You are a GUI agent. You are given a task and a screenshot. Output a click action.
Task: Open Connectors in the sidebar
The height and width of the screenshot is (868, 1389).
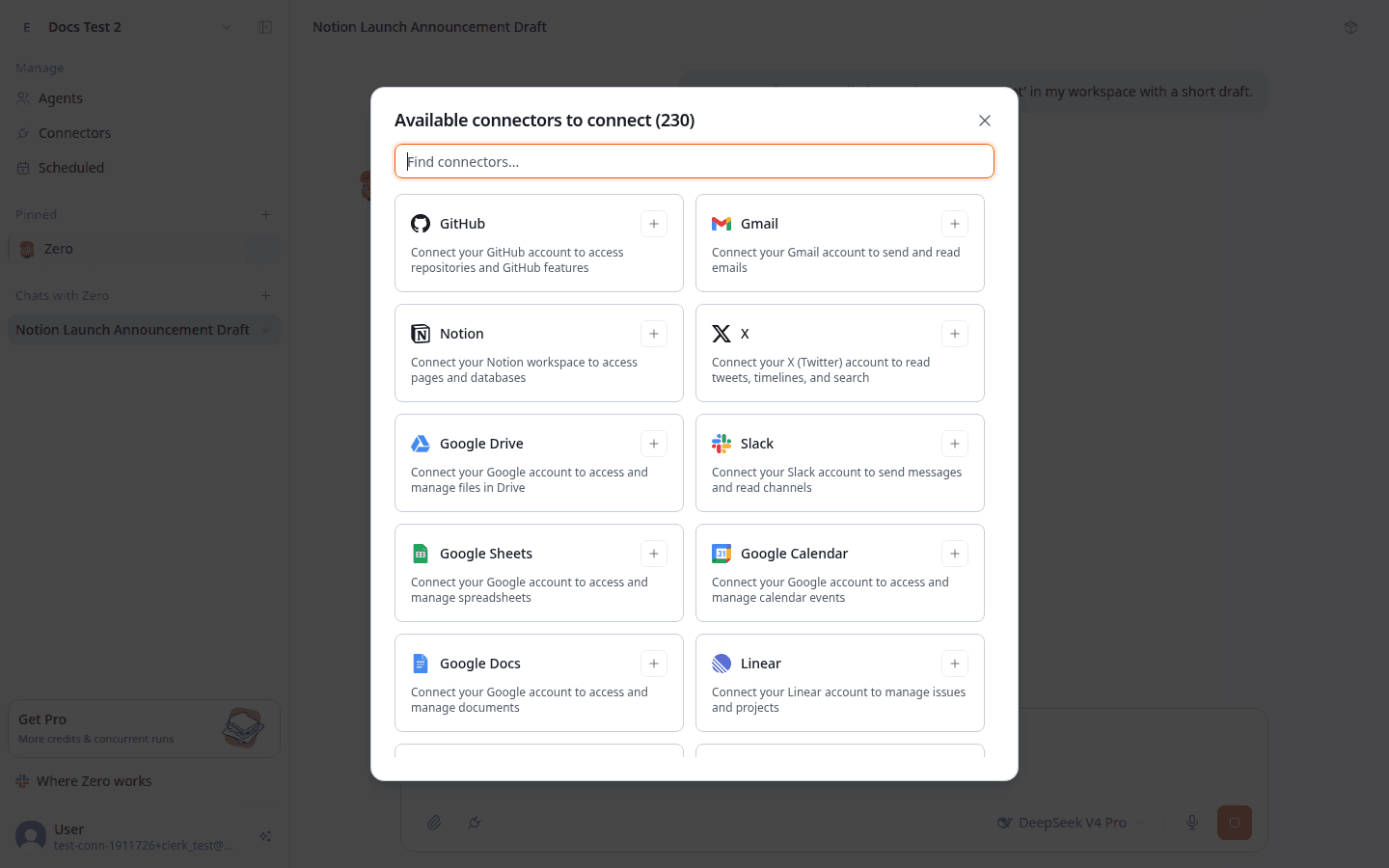[x=144, y=133]
